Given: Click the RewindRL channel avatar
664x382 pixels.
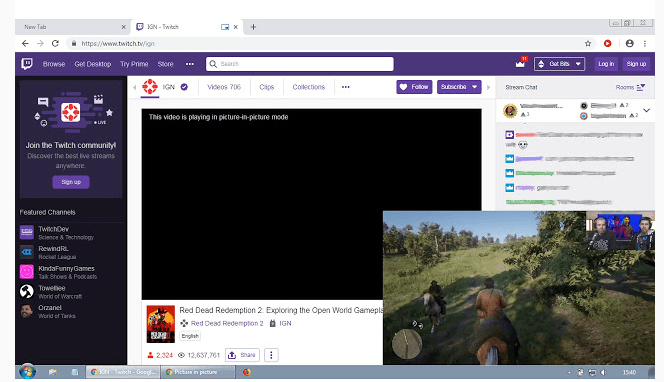Looking at the screenshot, I should click(27, 252).
